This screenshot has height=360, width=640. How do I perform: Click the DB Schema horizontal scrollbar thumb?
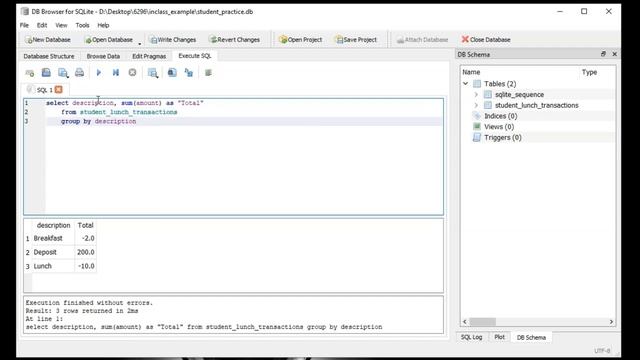coord(482,322)
